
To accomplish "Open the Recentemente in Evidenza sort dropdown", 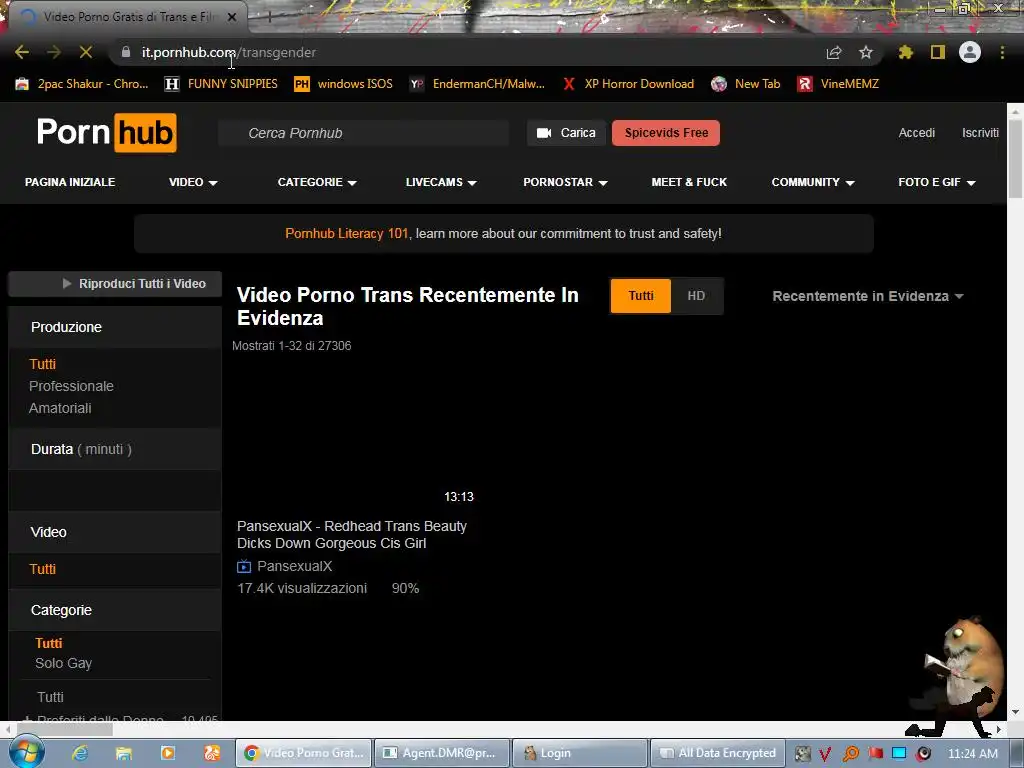I will 868,296.
